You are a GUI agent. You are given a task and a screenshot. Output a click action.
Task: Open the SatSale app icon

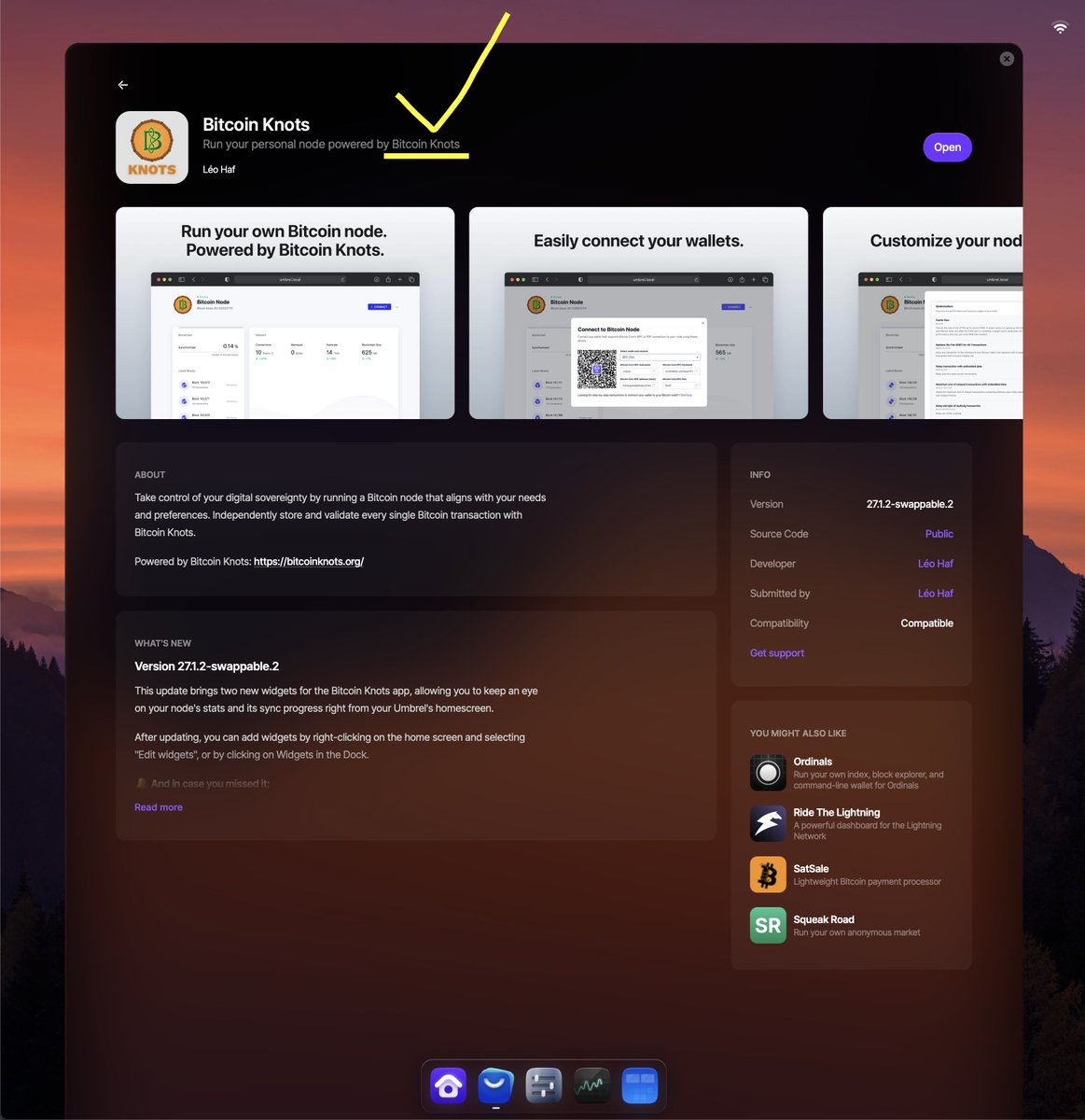tap(768, 875)
